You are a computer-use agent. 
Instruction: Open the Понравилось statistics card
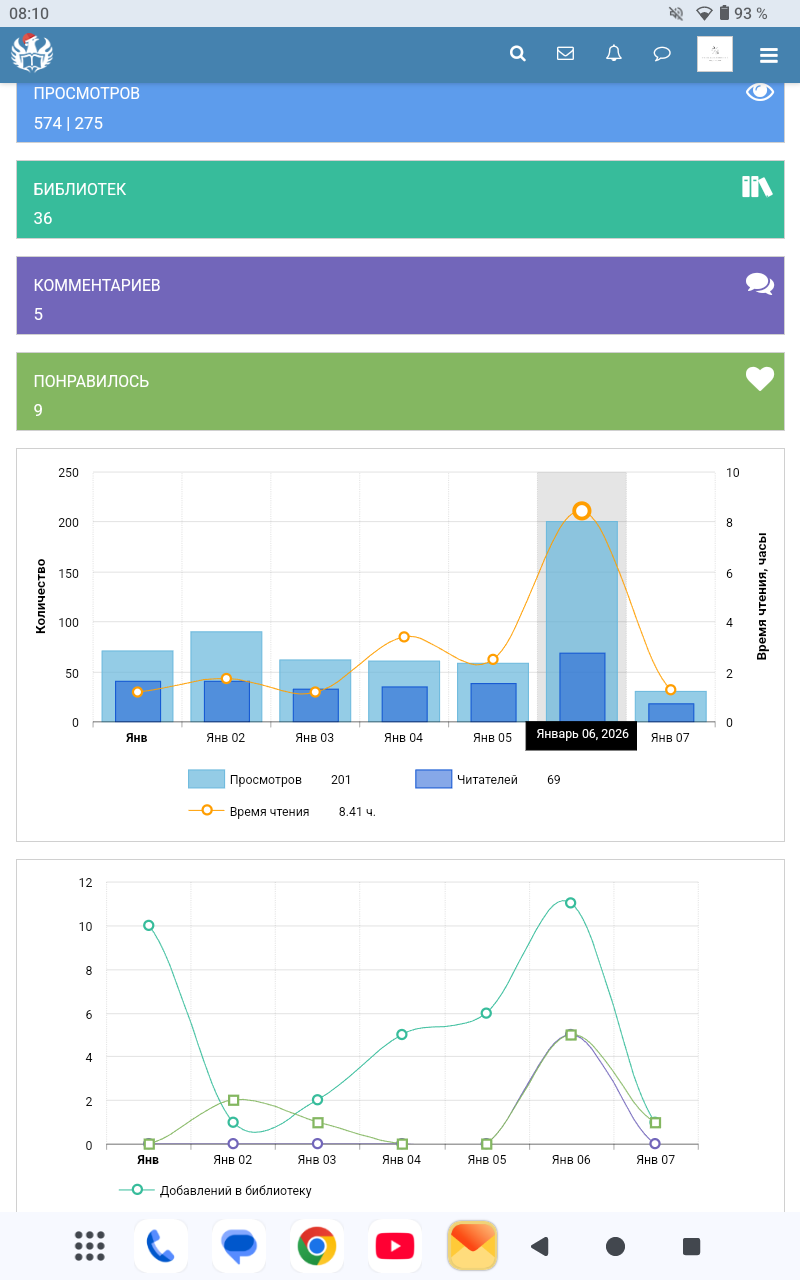tap(400, 392)
